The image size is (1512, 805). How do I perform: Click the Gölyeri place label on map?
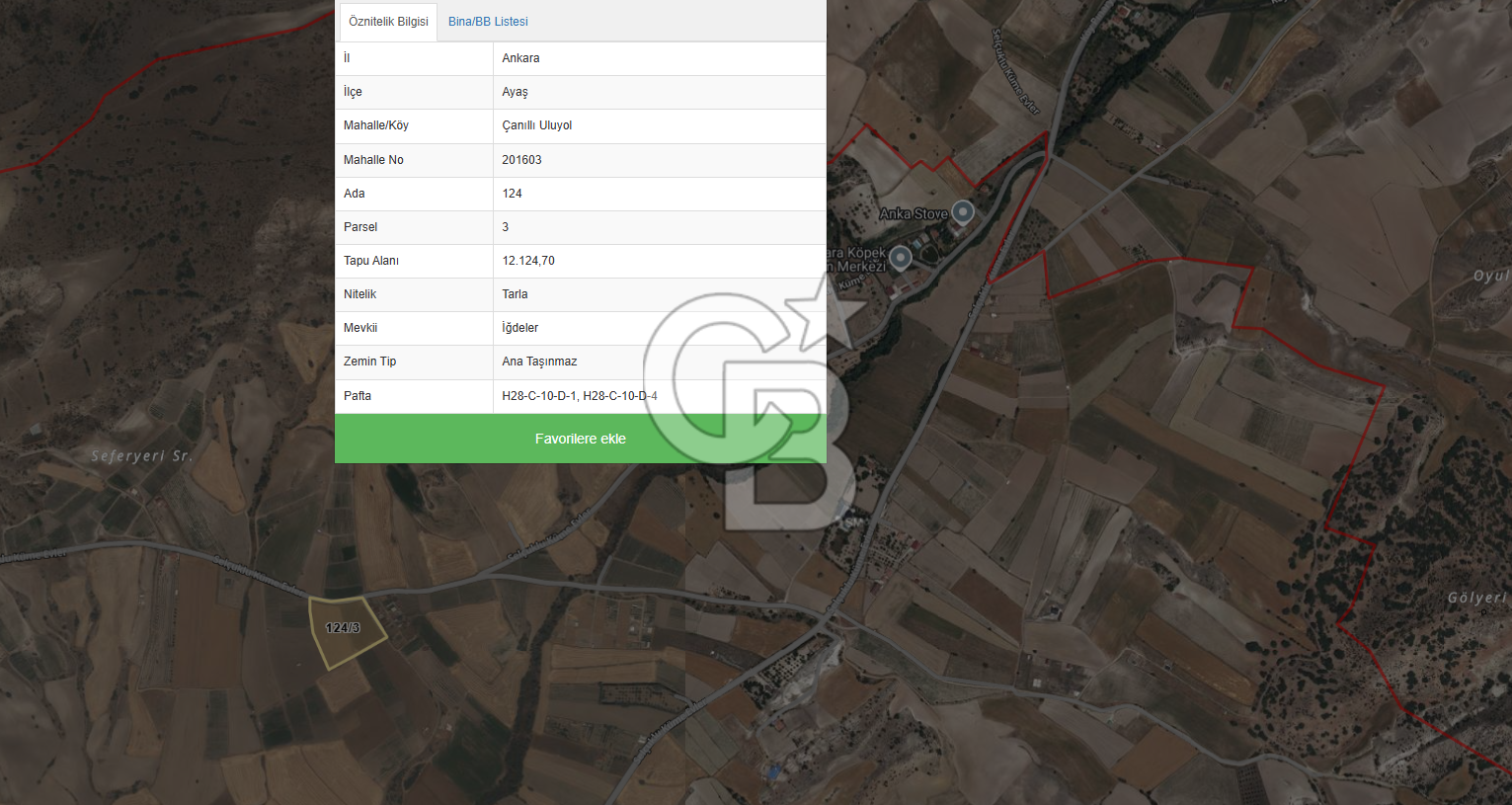click(x=1476, y=598)
